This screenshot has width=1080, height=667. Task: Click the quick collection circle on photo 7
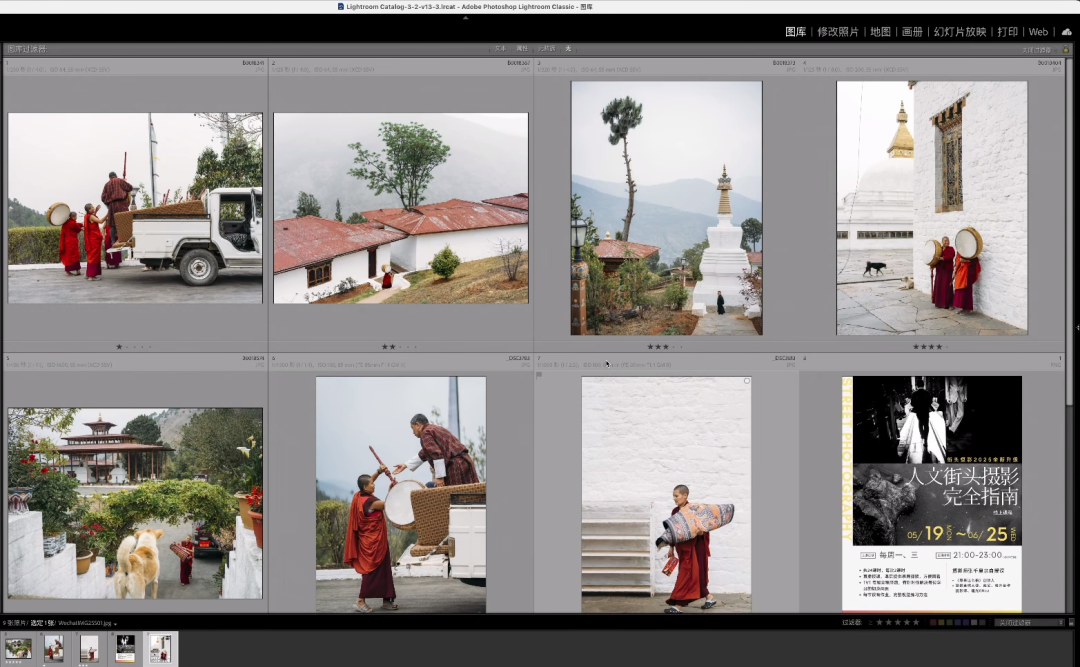(x=747, y=381)
